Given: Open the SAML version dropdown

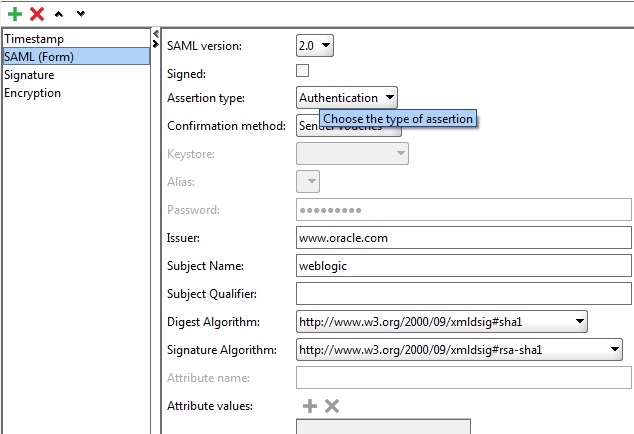Looking at the screenshot, I should (x=315, y=46).
